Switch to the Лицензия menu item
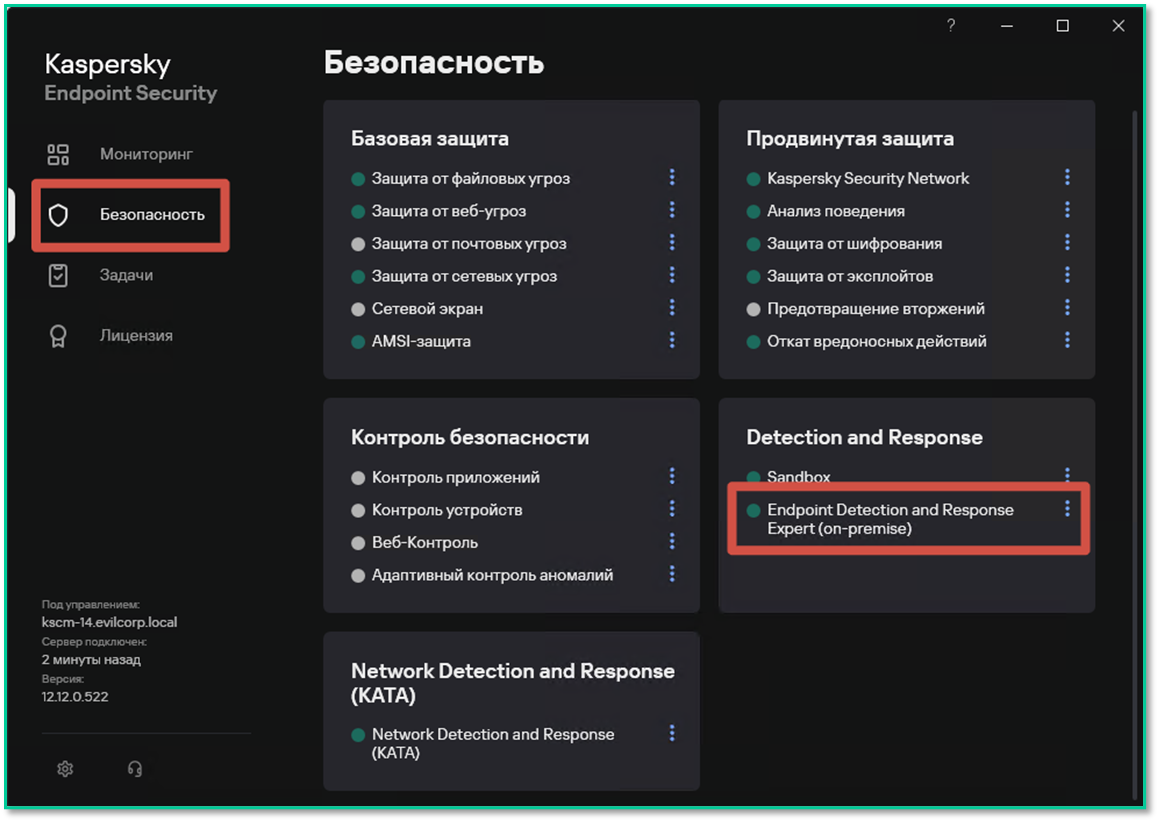This screenshot has height=822, width=1159. pyautogui.click(x=136, y=336)
